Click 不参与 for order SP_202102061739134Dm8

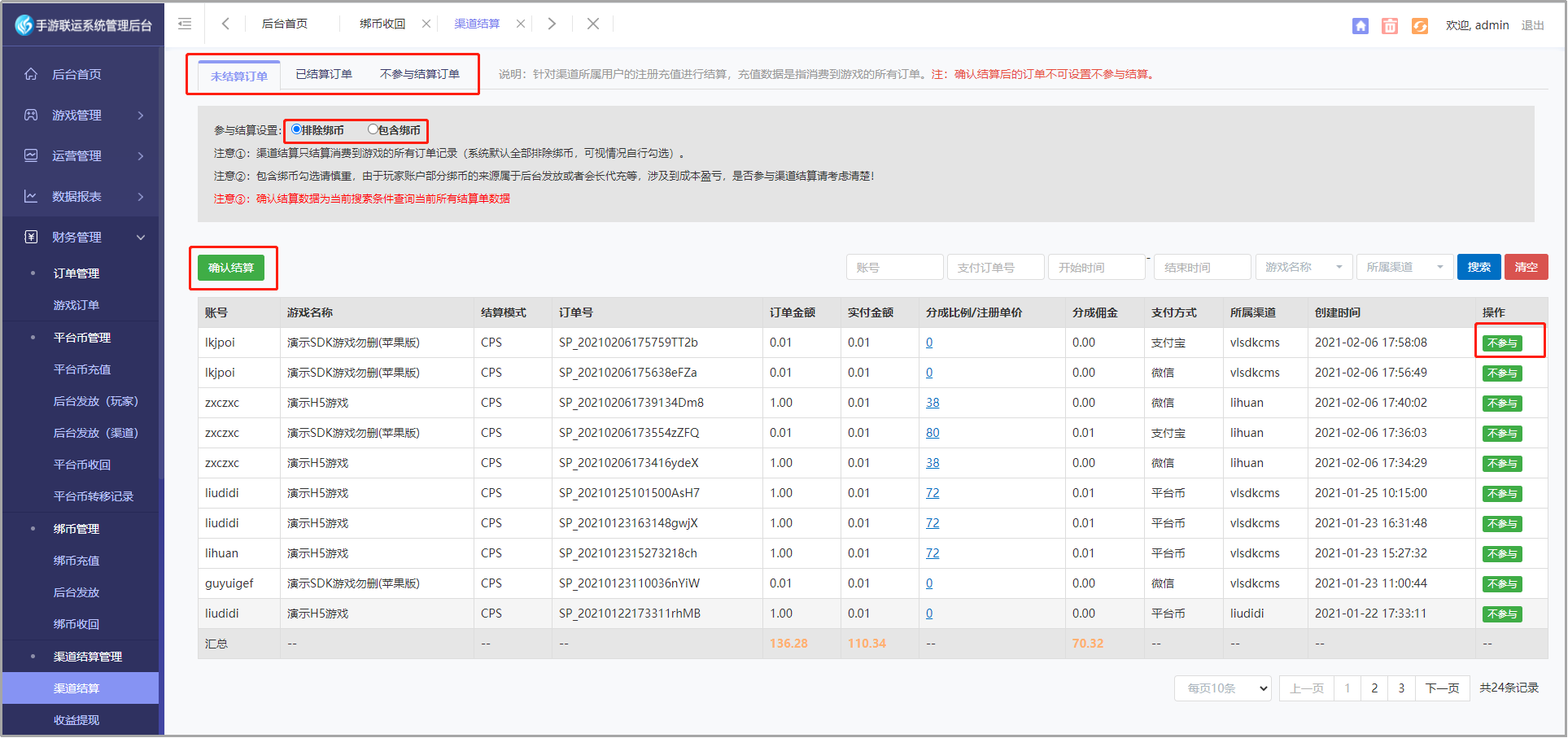click(x=1502, y=404)
